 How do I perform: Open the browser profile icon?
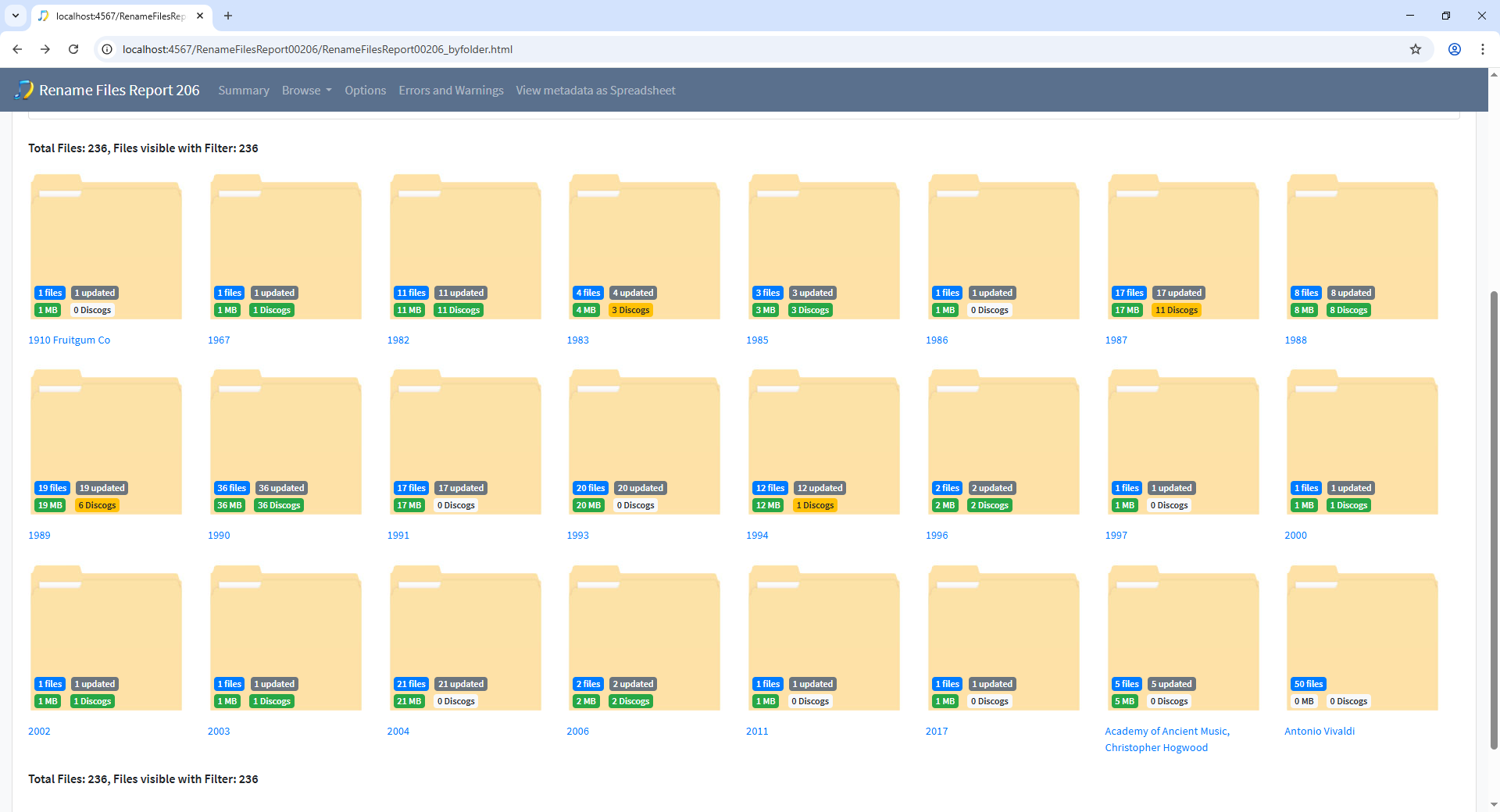pos(1454,49)
